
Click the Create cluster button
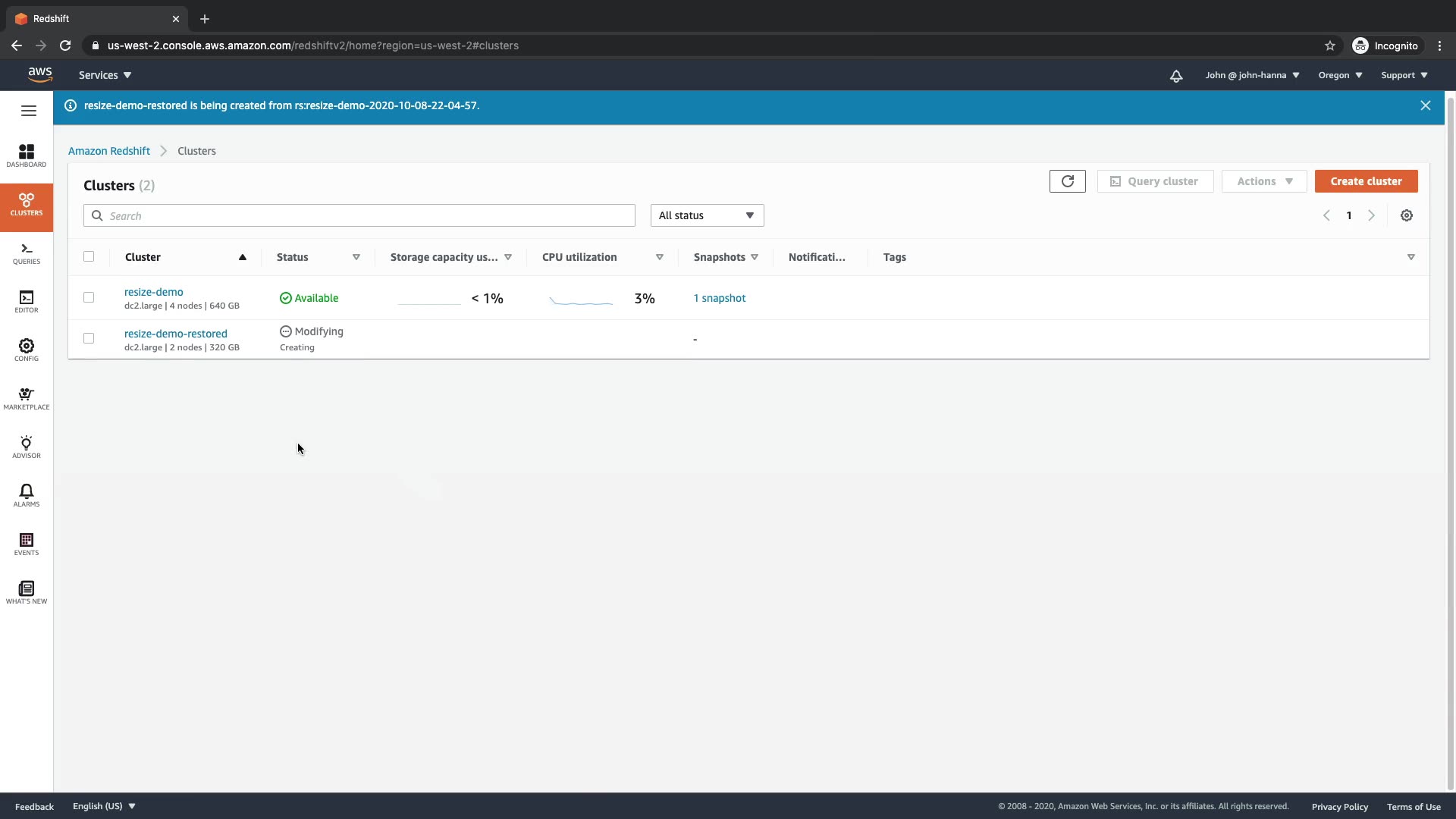1366,181
